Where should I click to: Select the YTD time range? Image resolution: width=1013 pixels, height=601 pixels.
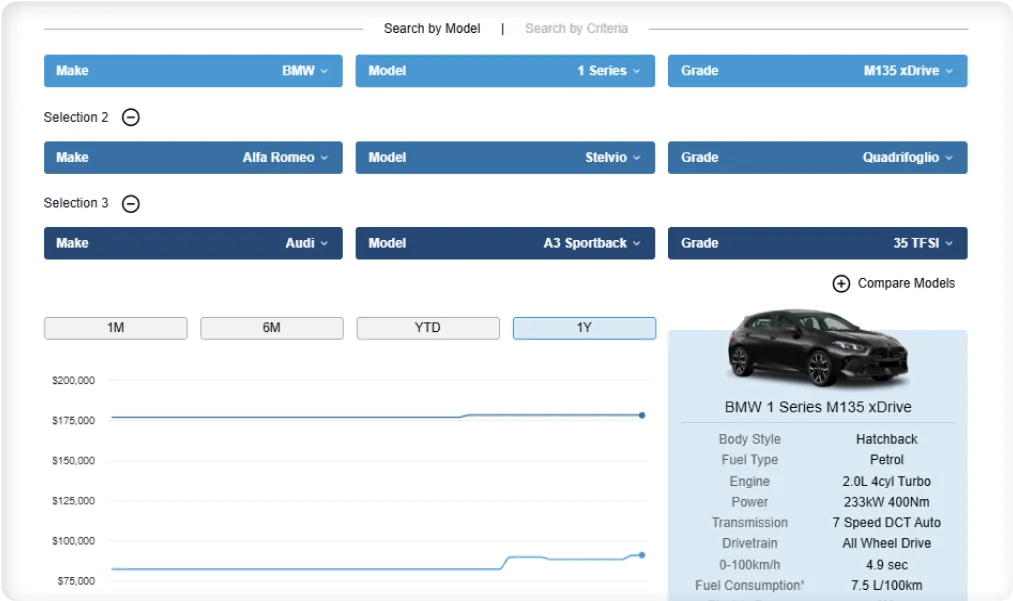pos(428,328)
